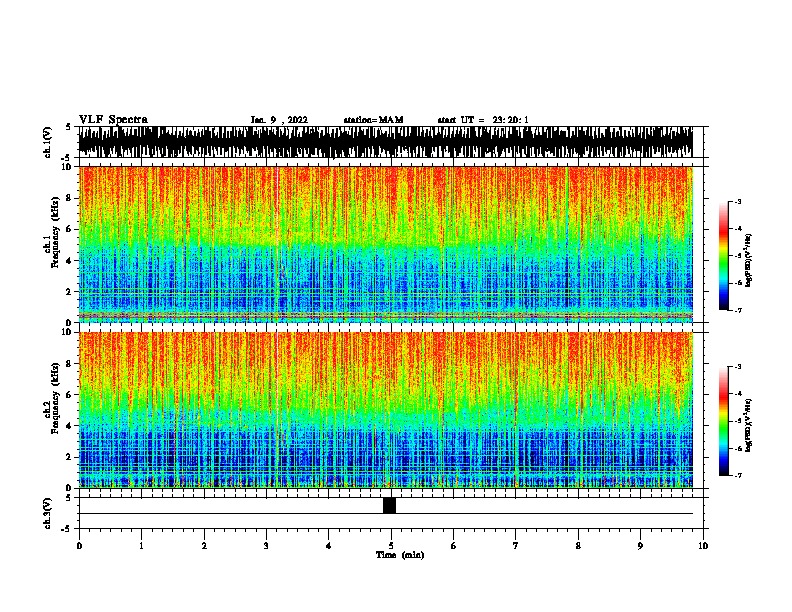Click the "7" tick on the time axis
Screen dimensions: 792x612
pos(516,546)
